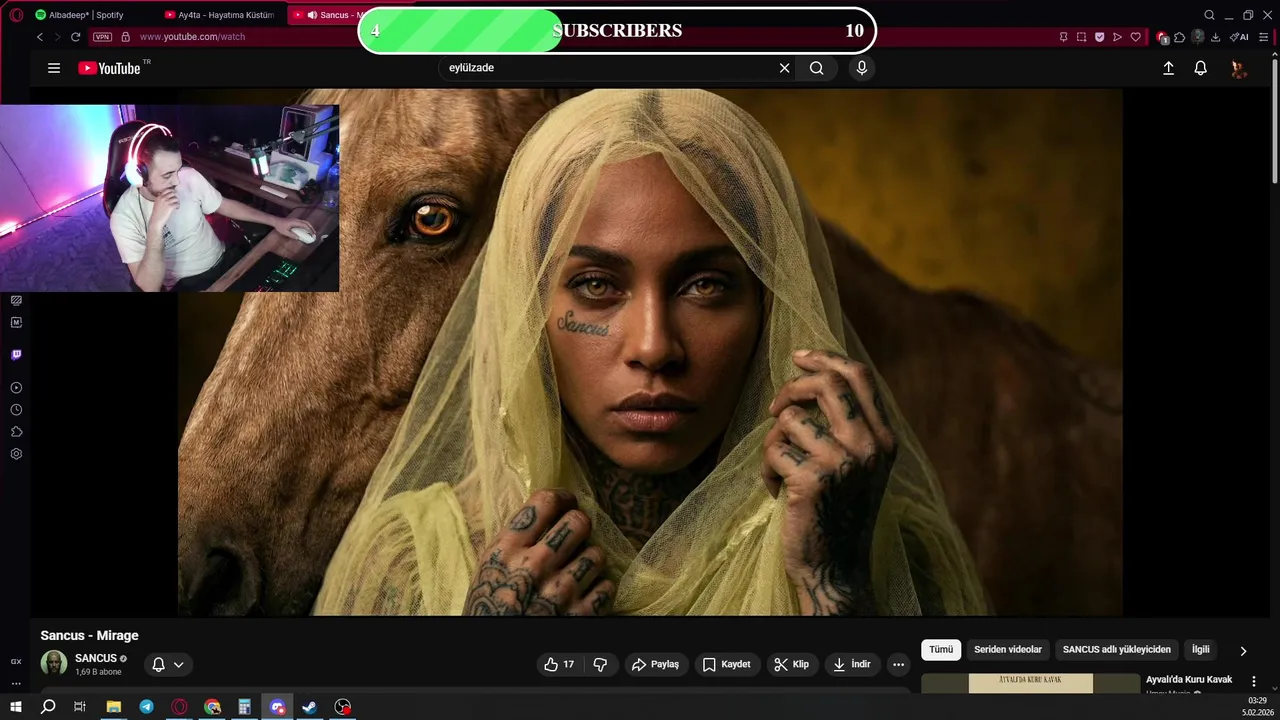1280x720 pixels.
Task: Open Steam from the taskbar
Action: click(x=310, y=707)
